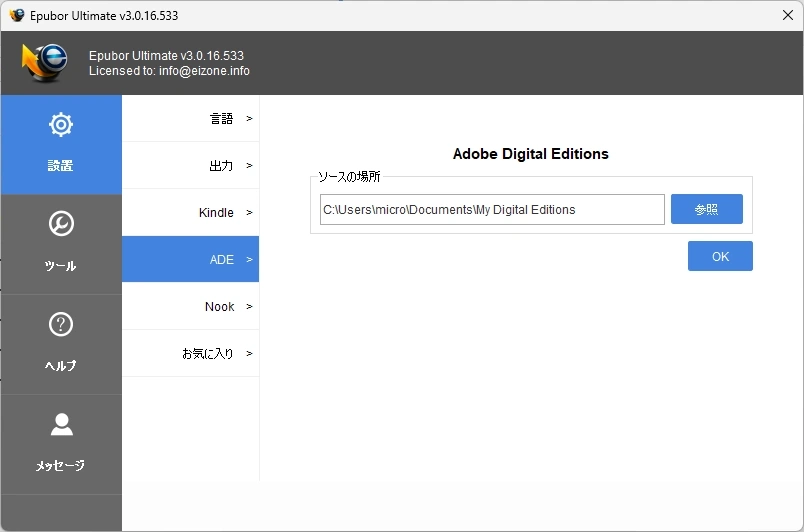Click the 参照 browse button
Image resolution: width=804 pixels, height=532 pixels.
pos(707,209)
